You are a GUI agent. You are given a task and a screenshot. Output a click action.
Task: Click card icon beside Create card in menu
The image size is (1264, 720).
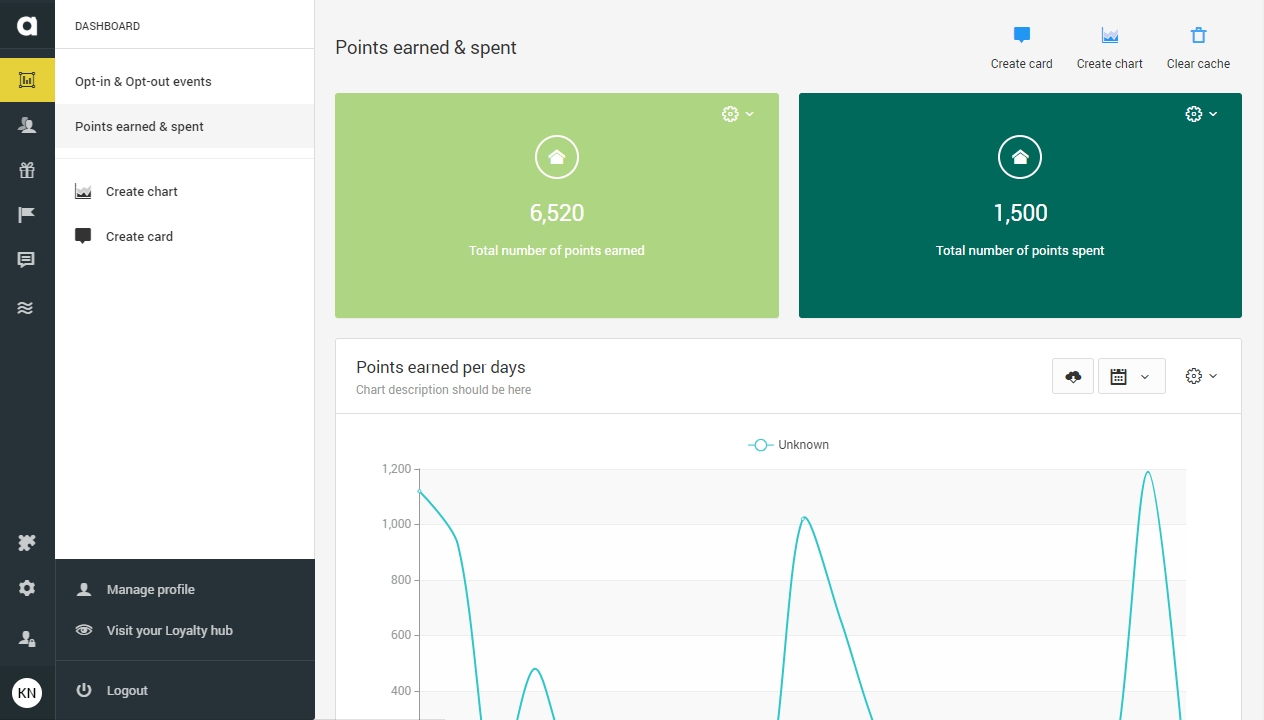pyautogui.click(x=83, y=236)
